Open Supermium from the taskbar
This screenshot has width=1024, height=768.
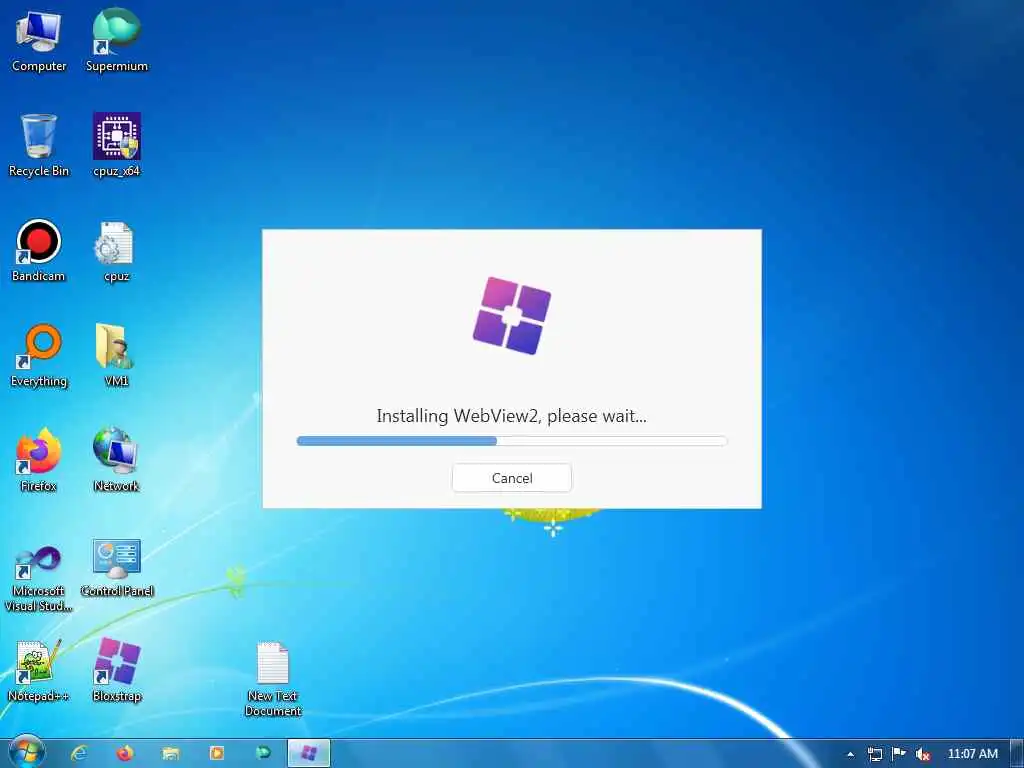point(263,754)
